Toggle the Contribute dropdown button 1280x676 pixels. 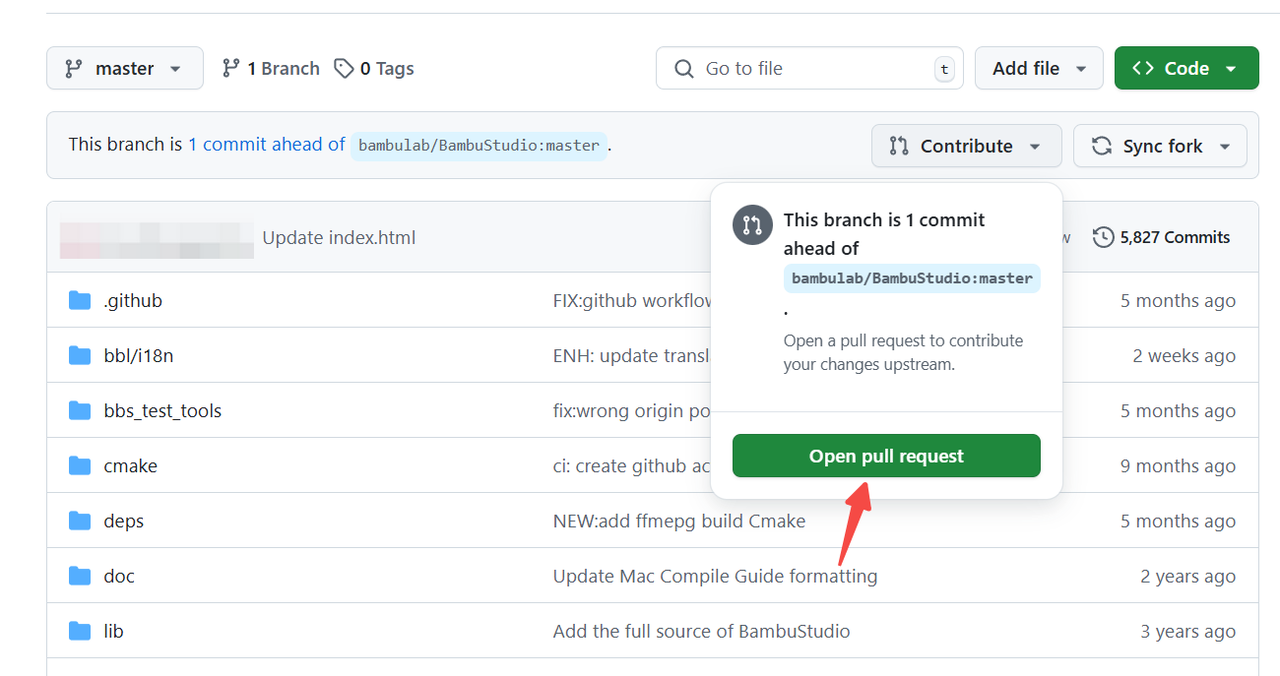point(966,146)
